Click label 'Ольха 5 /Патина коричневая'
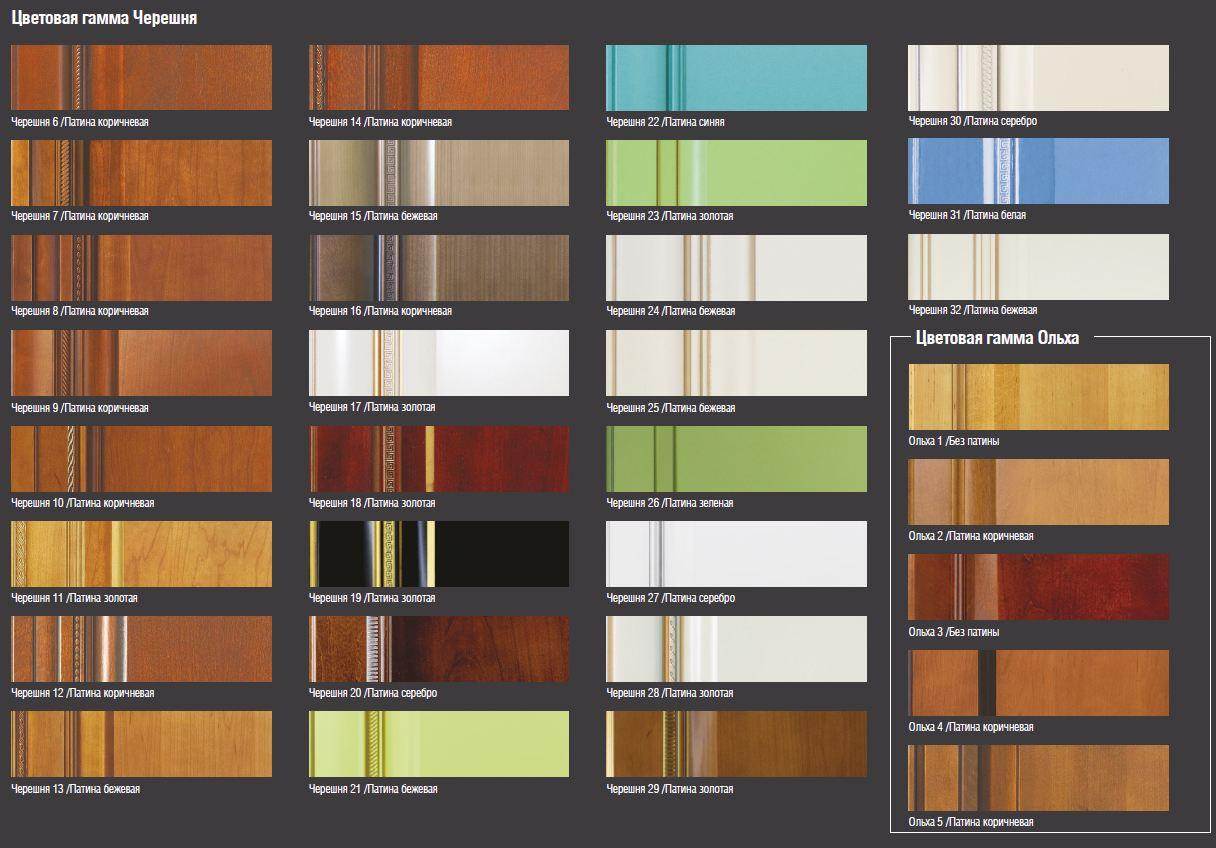This screenshot has width=1216, height=848. (x=971, y=822)
